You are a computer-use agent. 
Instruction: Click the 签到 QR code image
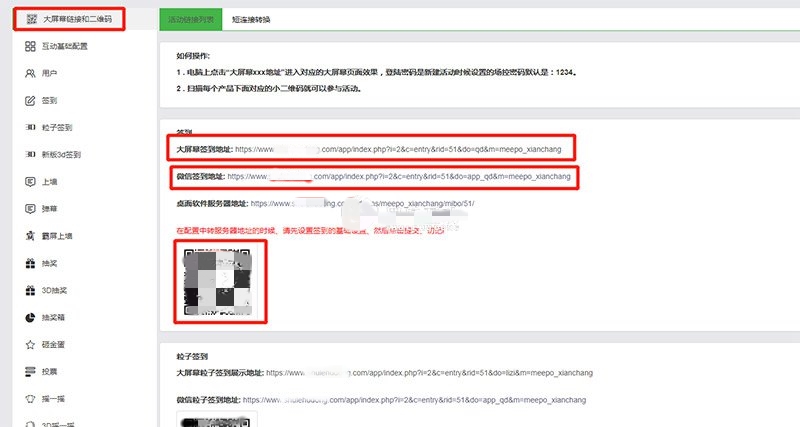pos(218,282)
